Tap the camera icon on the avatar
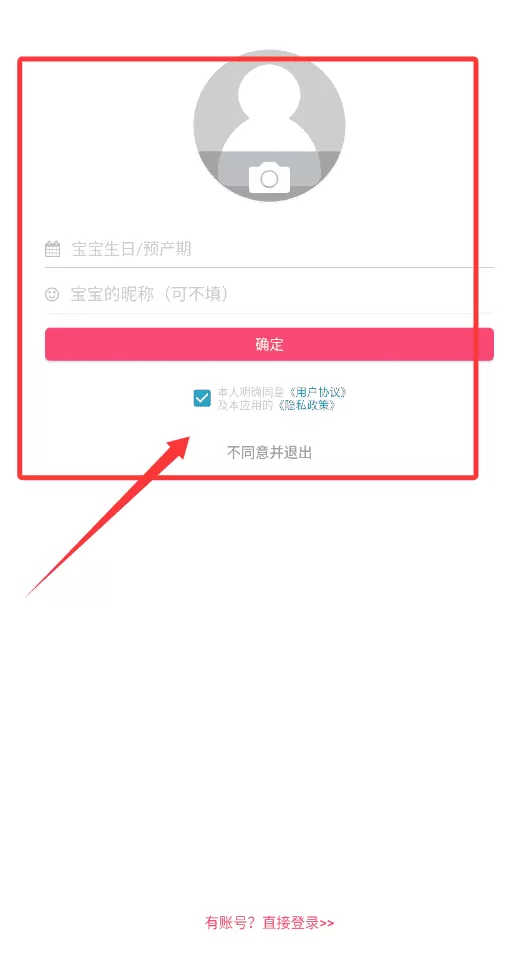Viewport: 526px width, 953px height. tap(269, 178)
